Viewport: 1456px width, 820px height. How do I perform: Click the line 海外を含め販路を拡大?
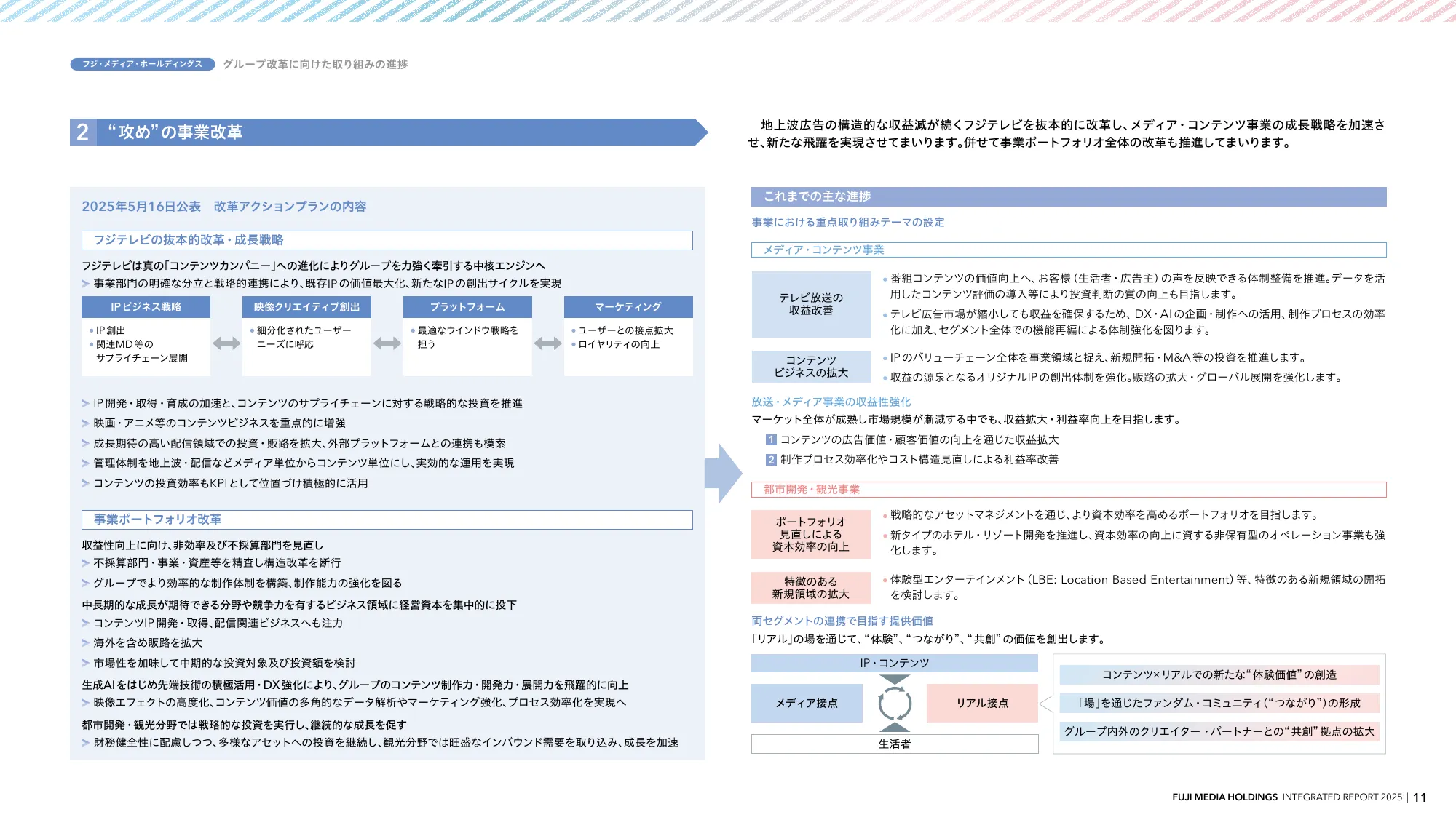[142, 643]
